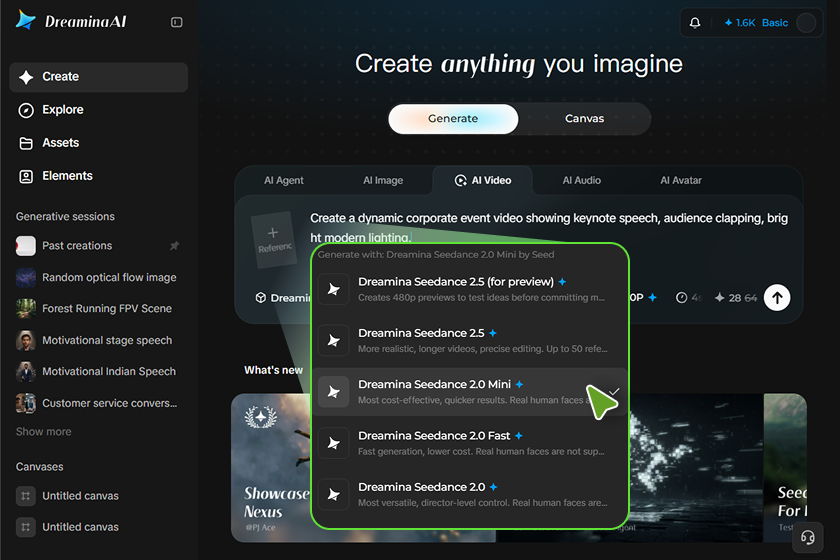Select the AI Agent tab
This screenshot has width=840, height=560.
pyautogui.click(x=283, y=181)
